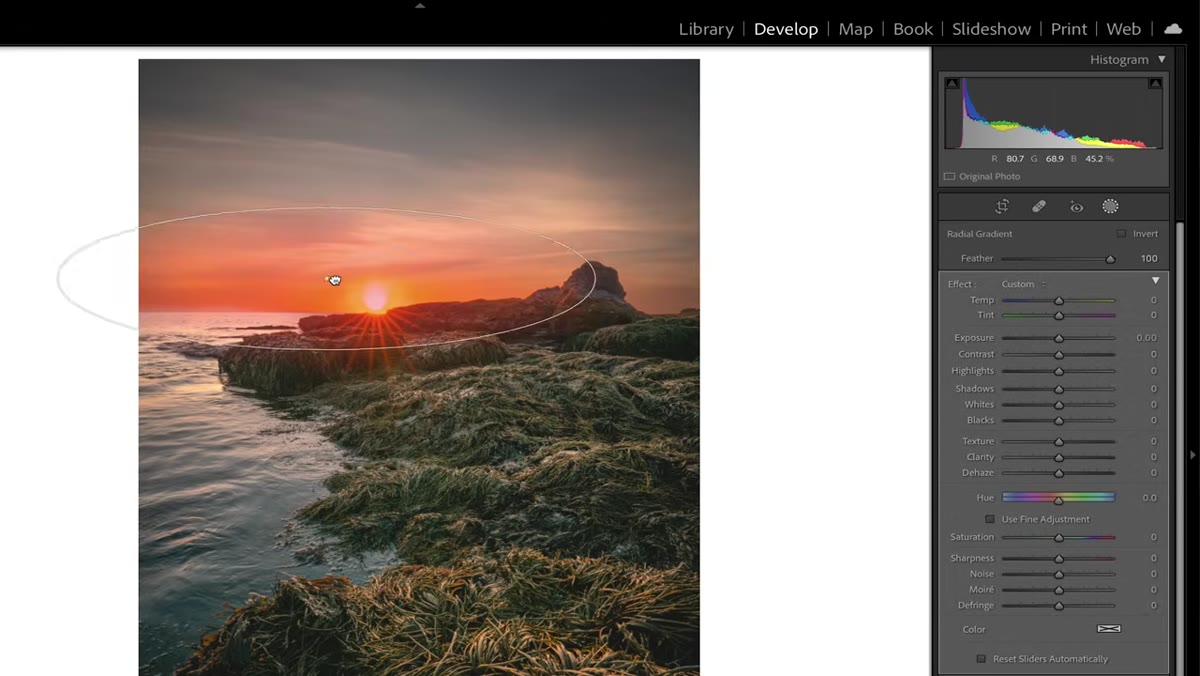Click the Moiré slider handle

pos(1059,591)
